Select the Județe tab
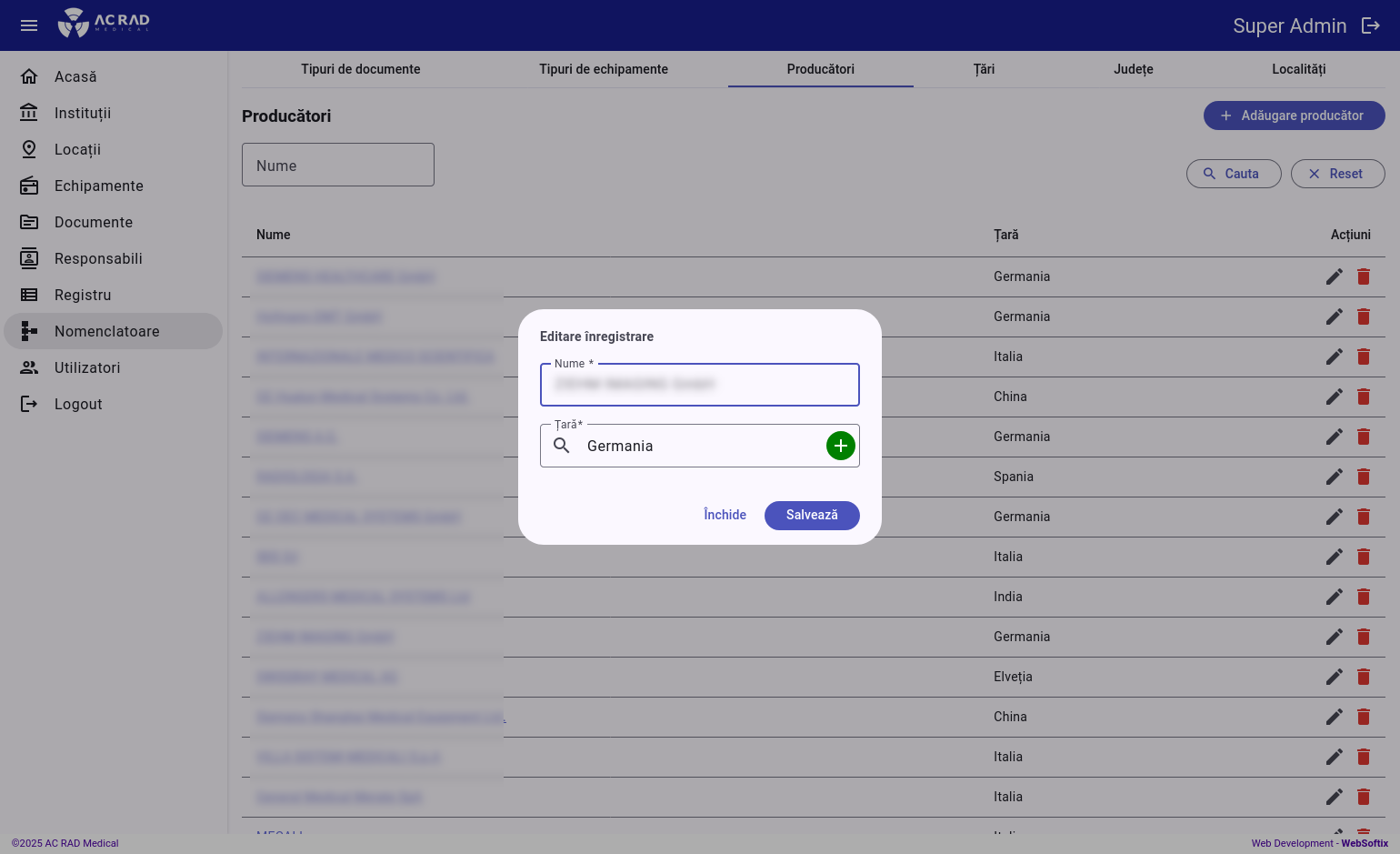 point(1133,69)
